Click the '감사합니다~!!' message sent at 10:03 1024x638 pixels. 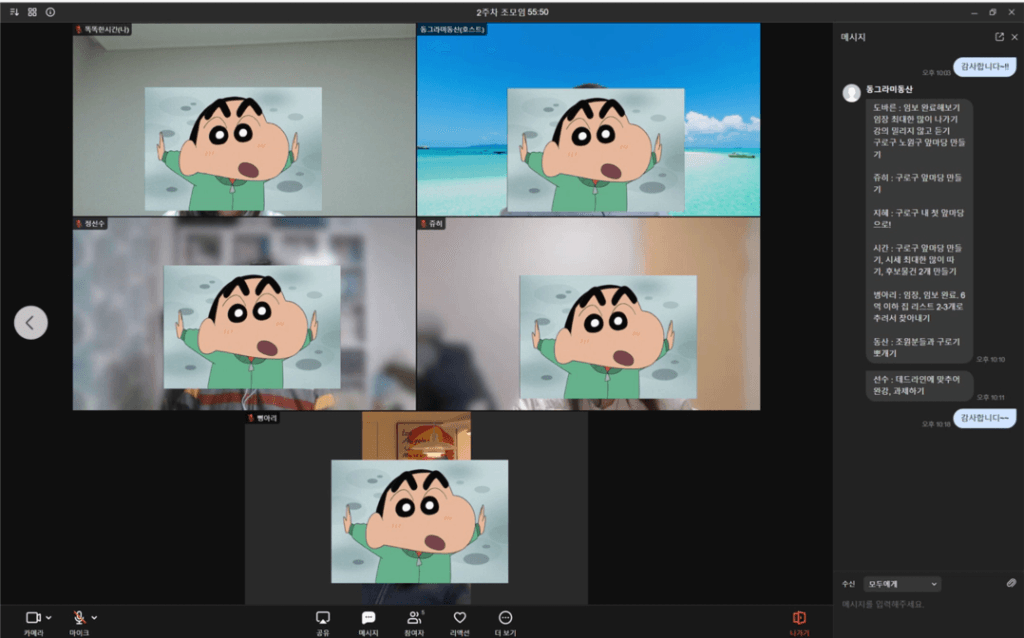click(984, 67)
